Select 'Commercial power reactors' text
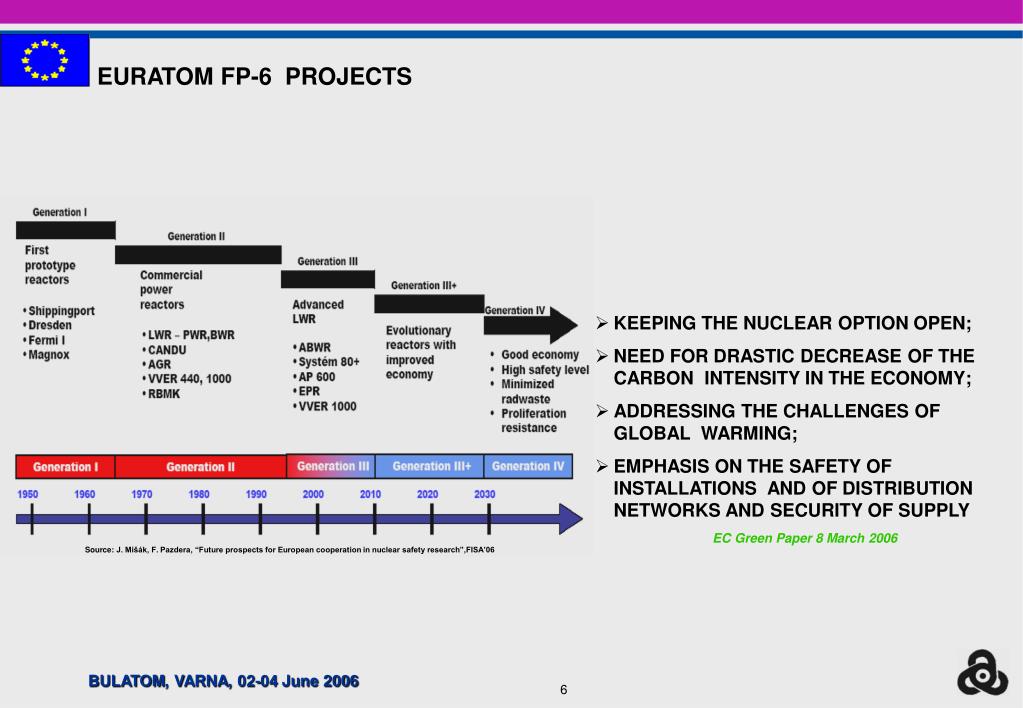This screenshot has width=1023, height=708. [171, 290]
